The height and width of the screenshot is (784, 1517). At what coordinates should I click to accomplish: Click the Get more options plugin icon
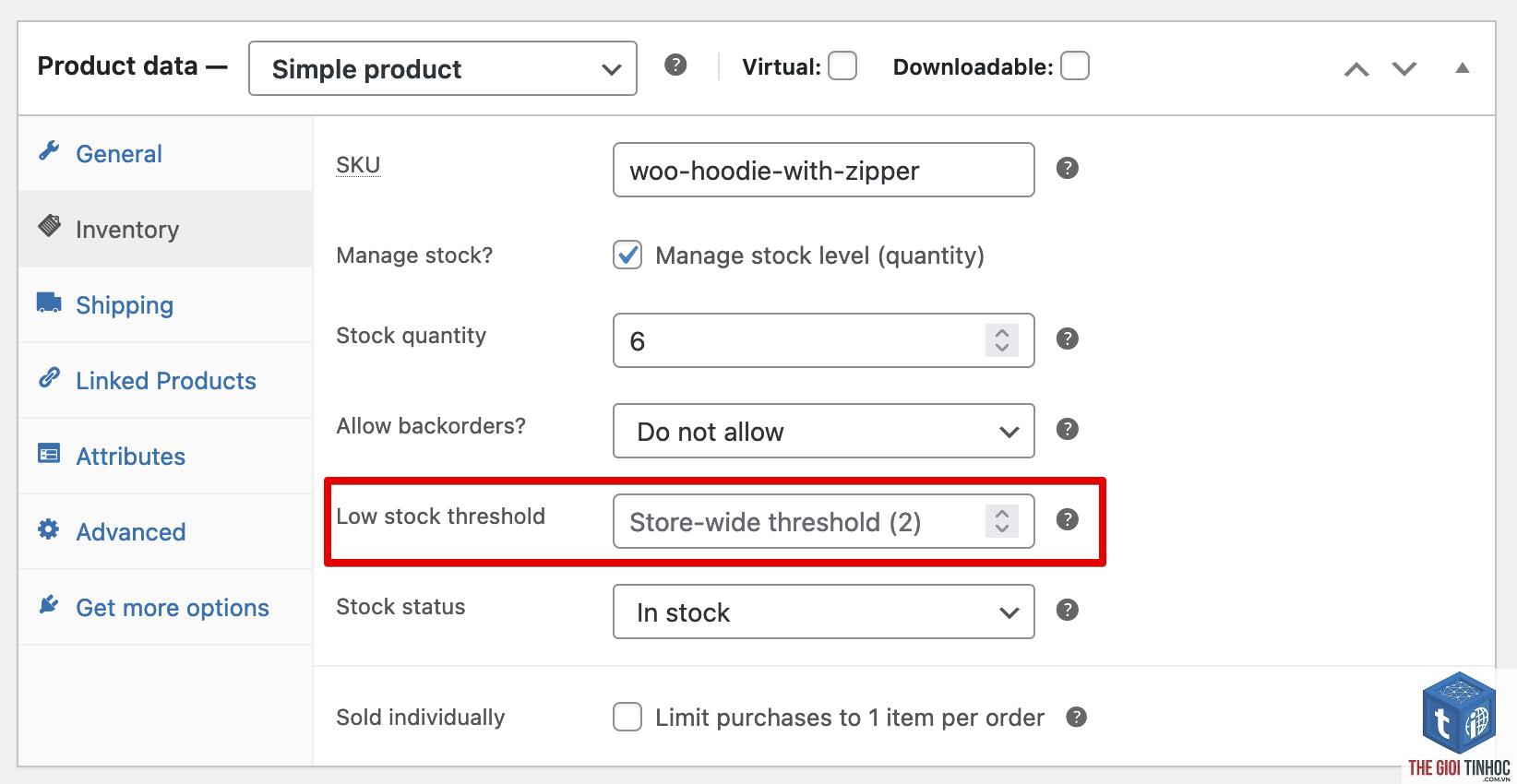click(49, 605)
